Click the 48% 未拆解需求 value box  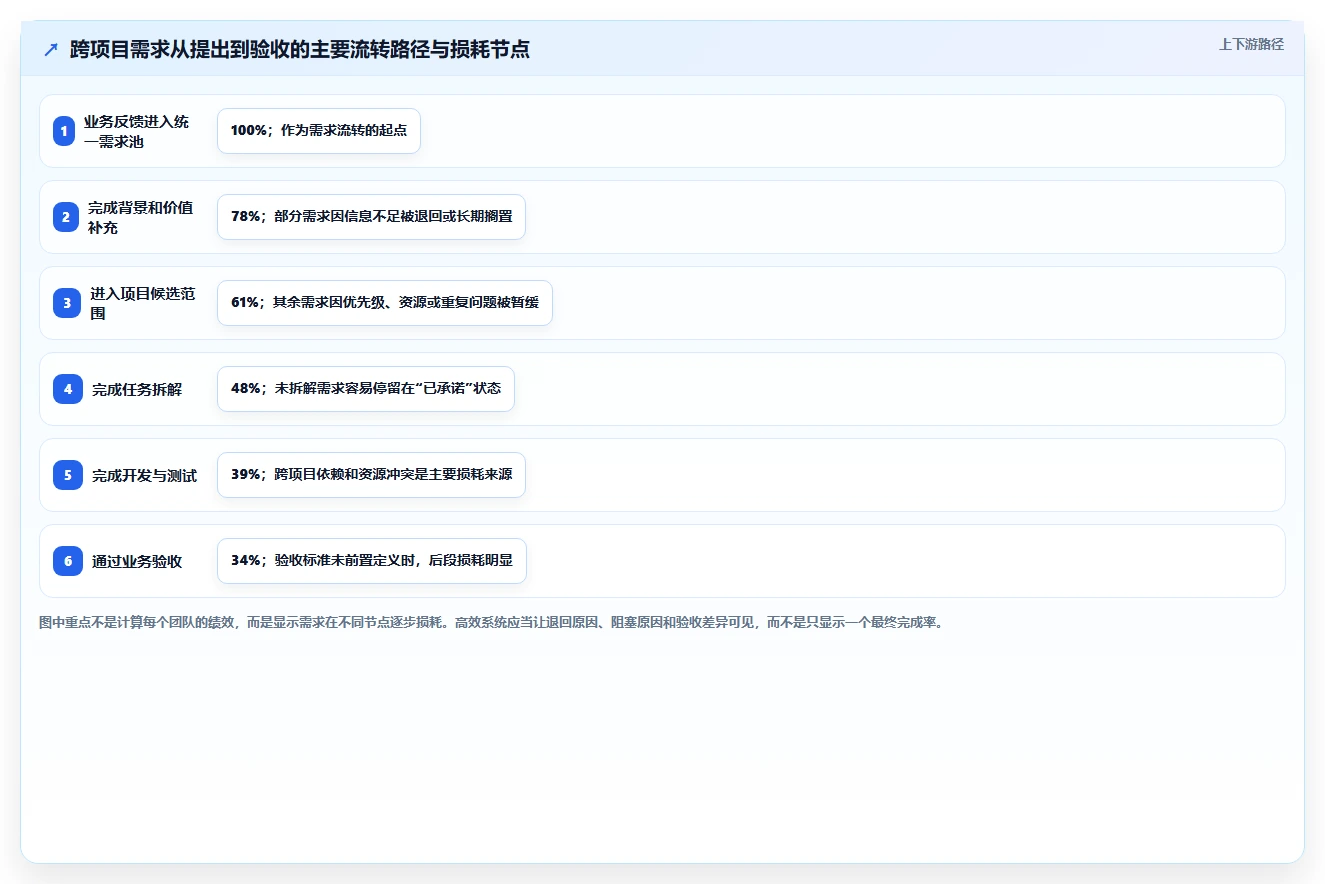coord(366,389)
